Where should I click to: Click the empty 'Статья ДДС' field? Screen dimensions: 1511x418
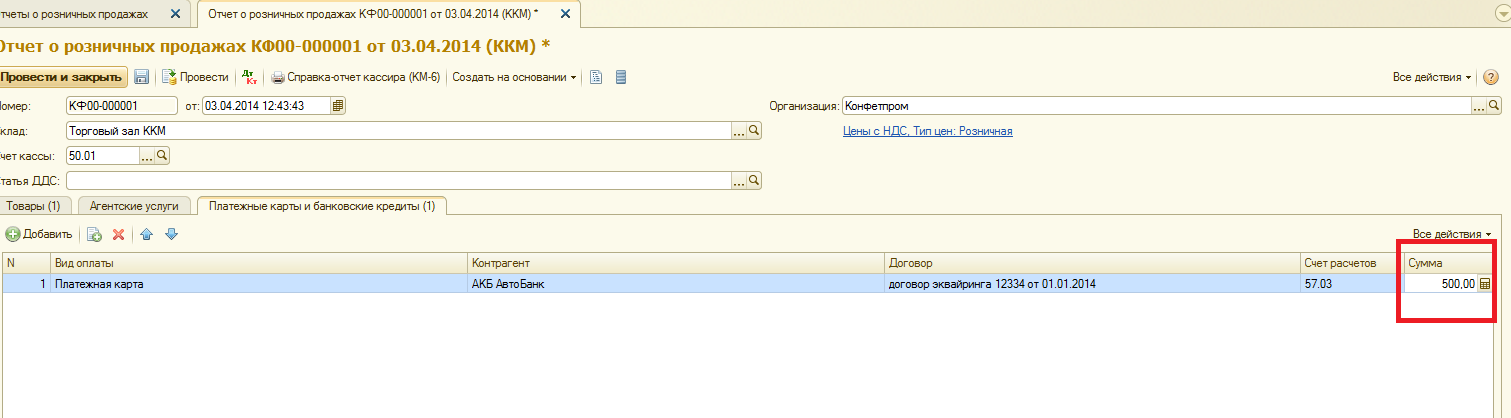click(398, 180)
